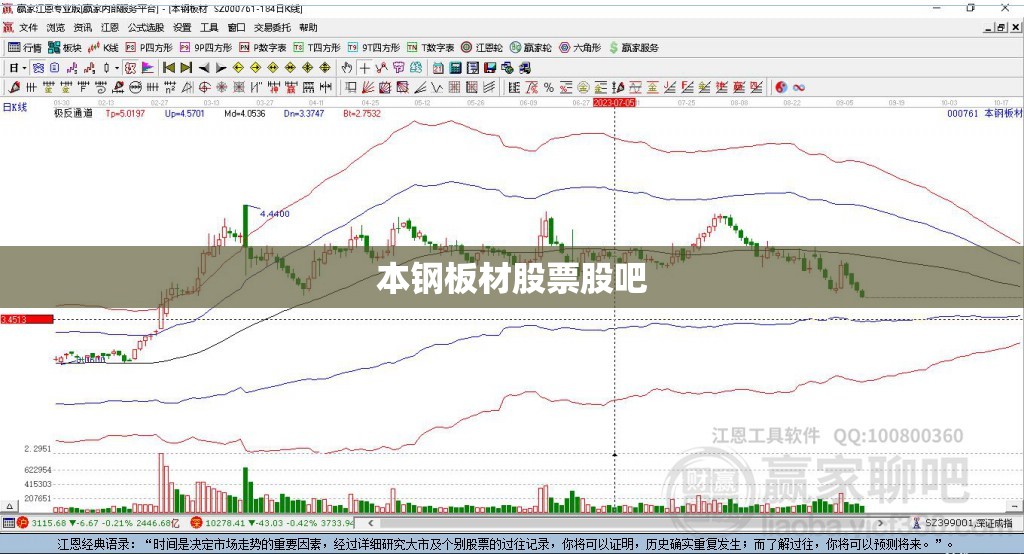Open the 交易委托 menu
Viewport: 1024px width, 554px height.
[x=272, y=27]
